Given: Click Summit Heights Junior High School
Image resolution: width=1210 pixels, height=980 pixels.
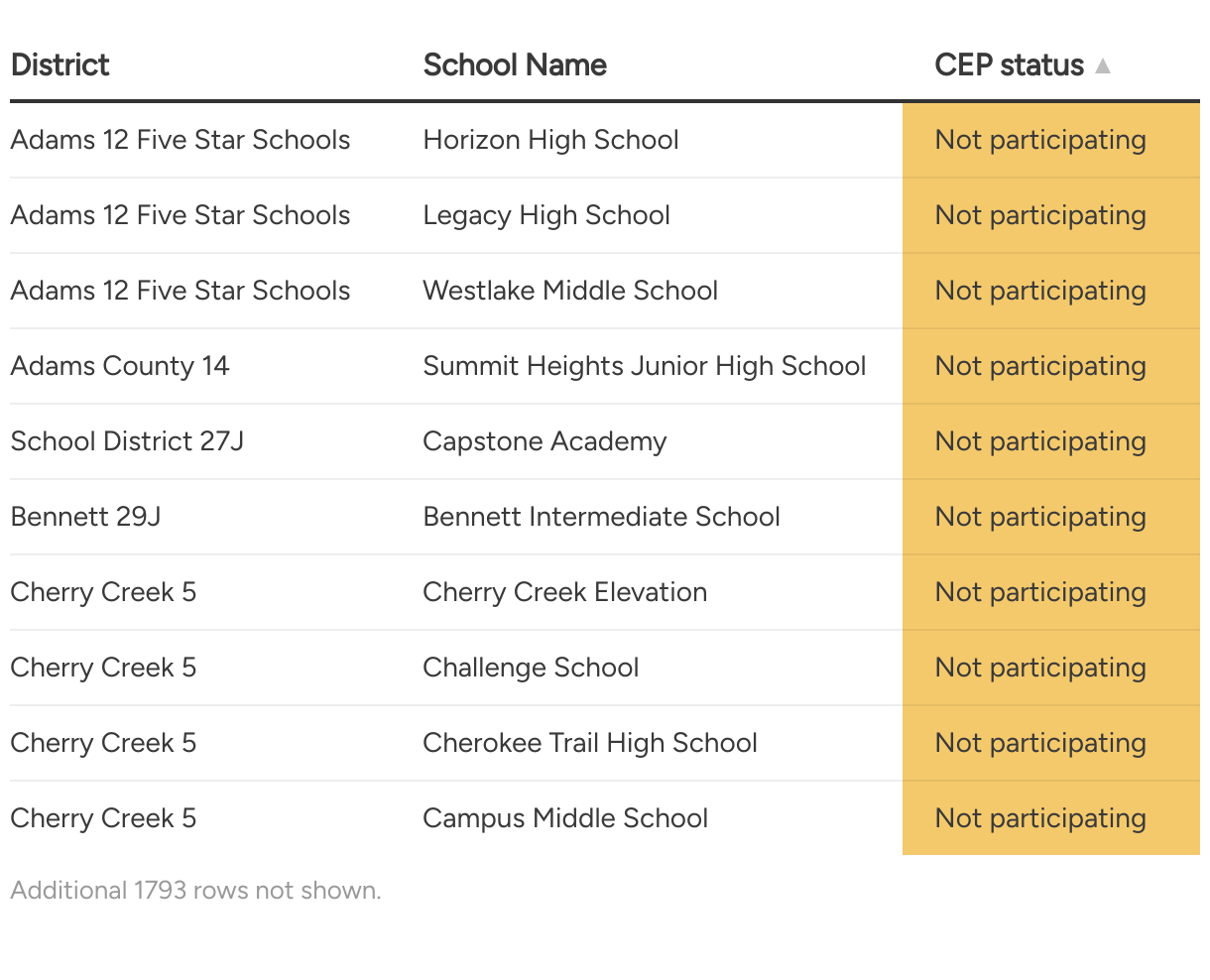Looking at the screenshot, I should [644, 366].
